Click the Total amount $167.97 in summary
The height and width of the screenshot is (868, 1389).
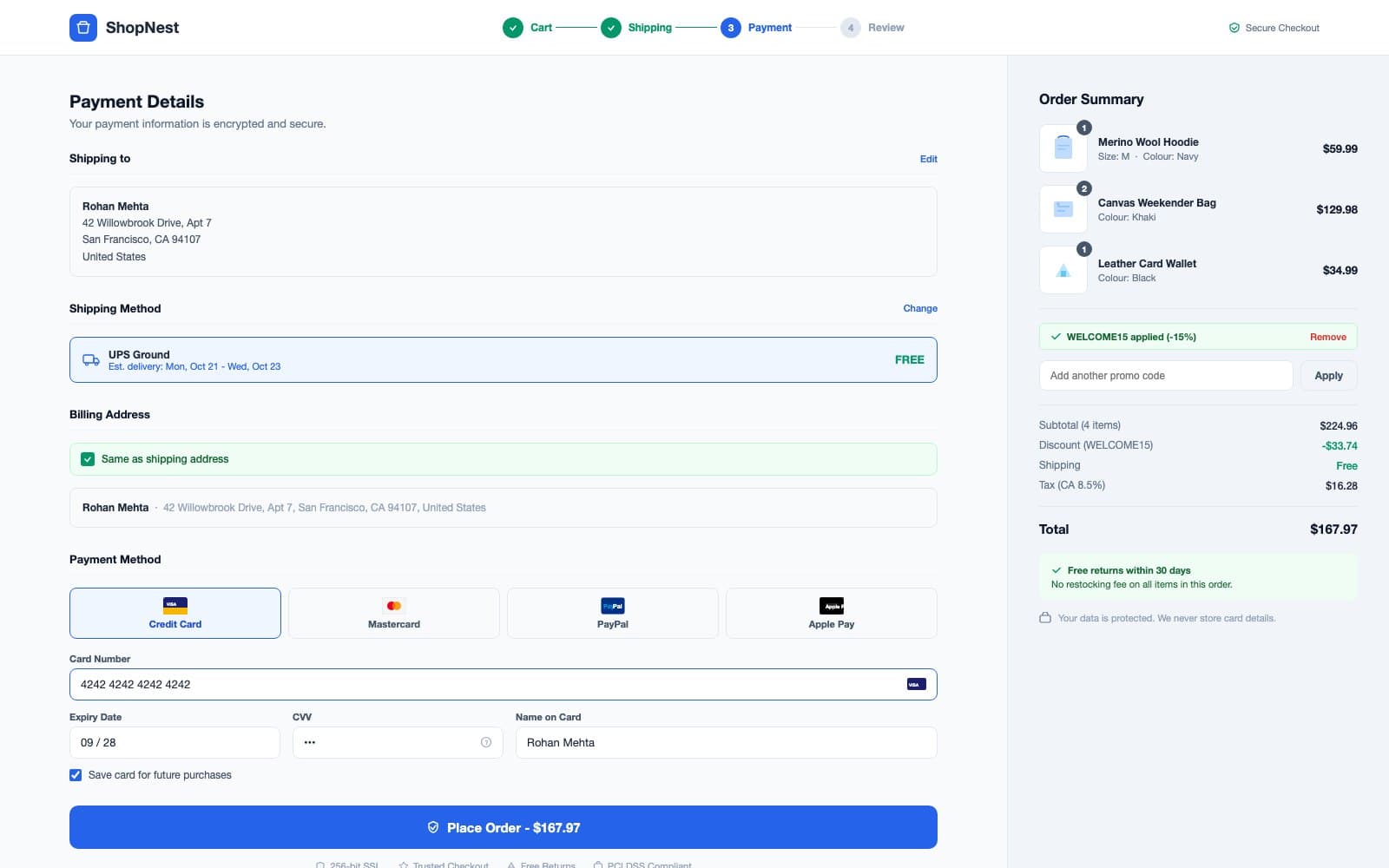click(1333, 529)
